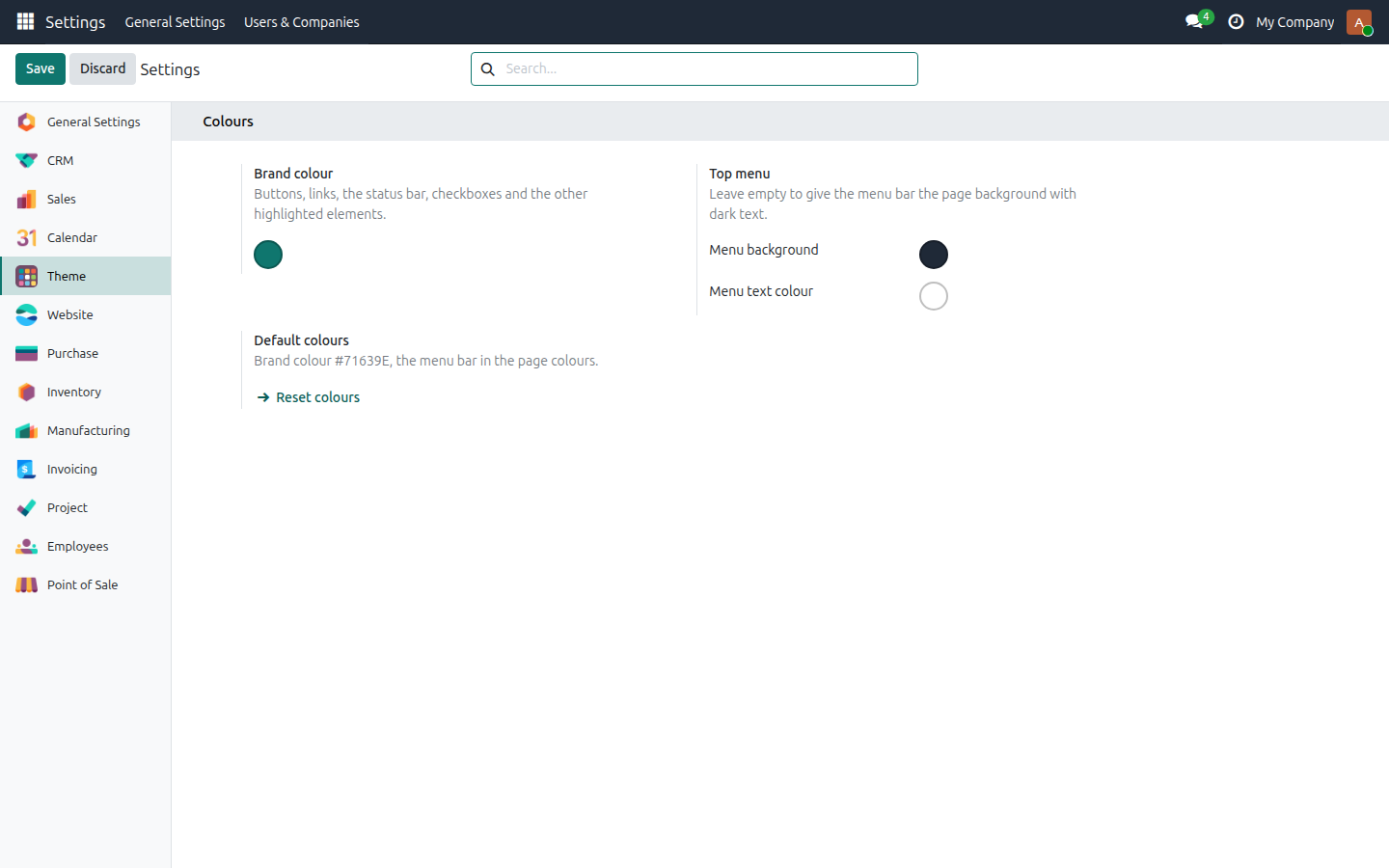Screen dimensions: 1389x868
Task: Discard the settings changes
Action: point(102,68)
